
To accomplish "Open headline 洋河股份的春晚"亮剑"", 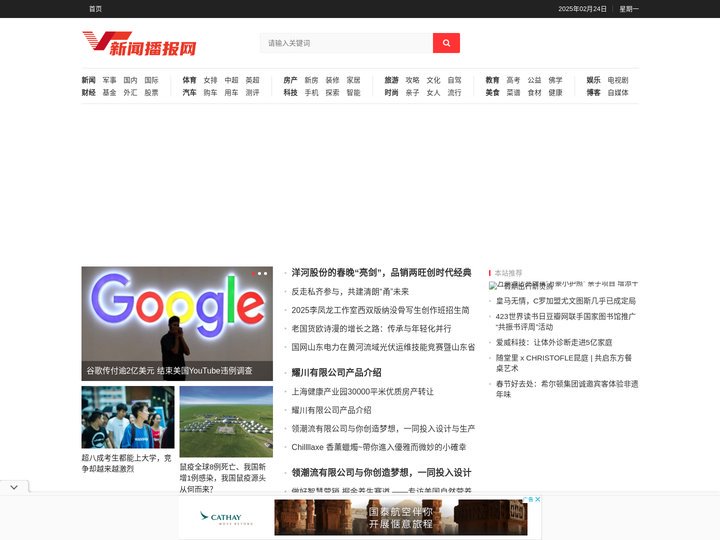I will click(381, 272).
